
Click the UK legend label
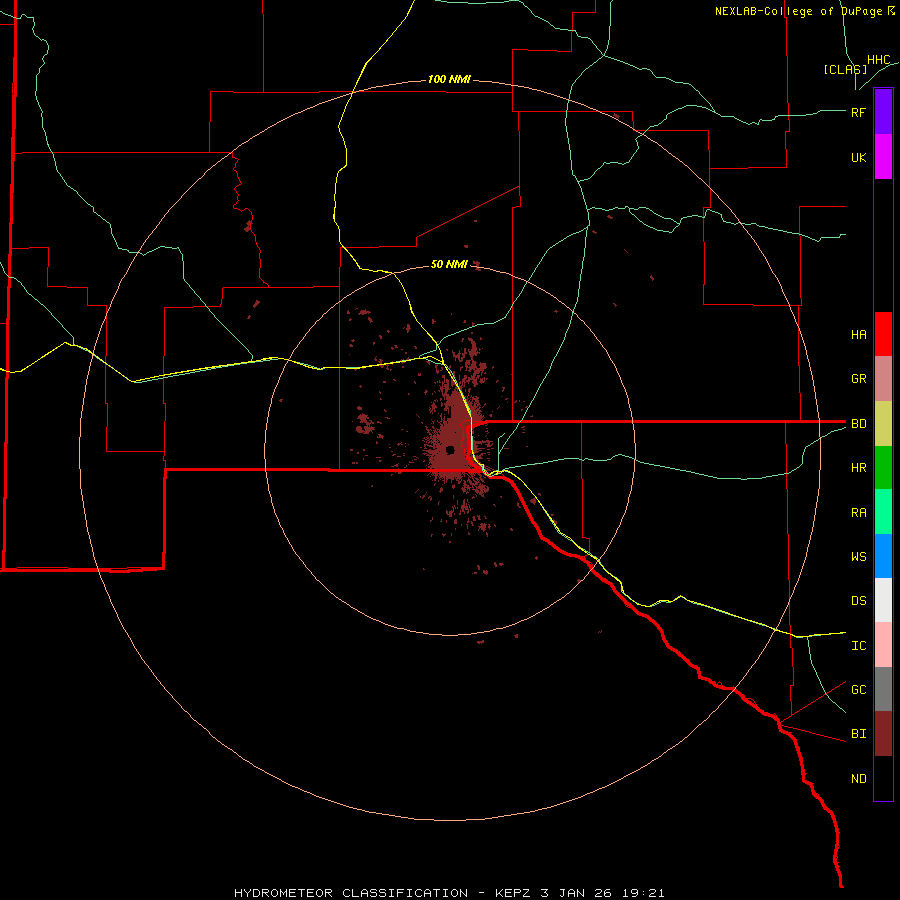(858, 157)
